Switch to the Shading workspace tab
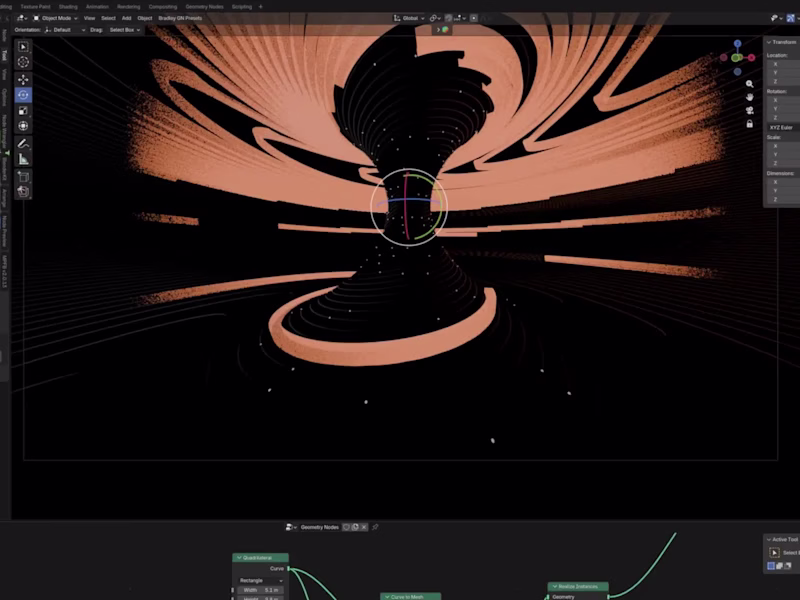 (x=68, y=7)
